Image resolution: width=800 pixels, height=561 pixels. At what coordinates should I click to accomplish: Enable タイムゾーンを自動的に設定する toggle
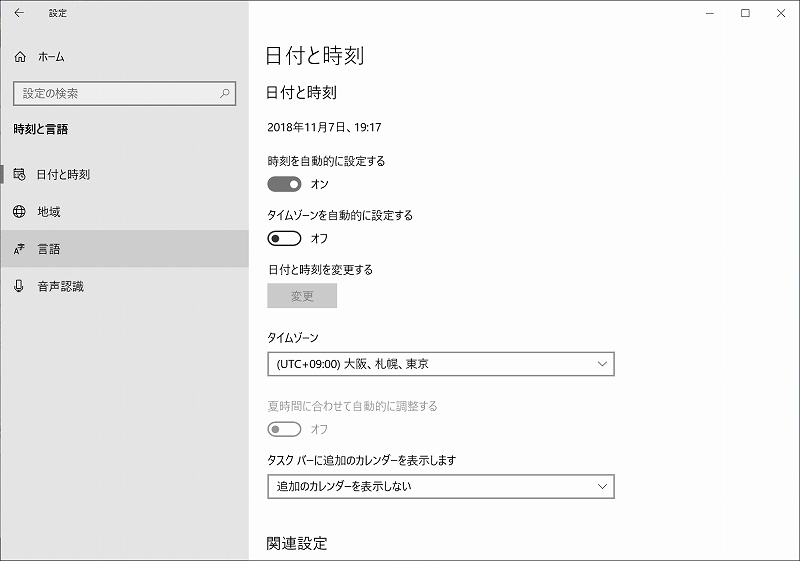(x=284, y=238)
